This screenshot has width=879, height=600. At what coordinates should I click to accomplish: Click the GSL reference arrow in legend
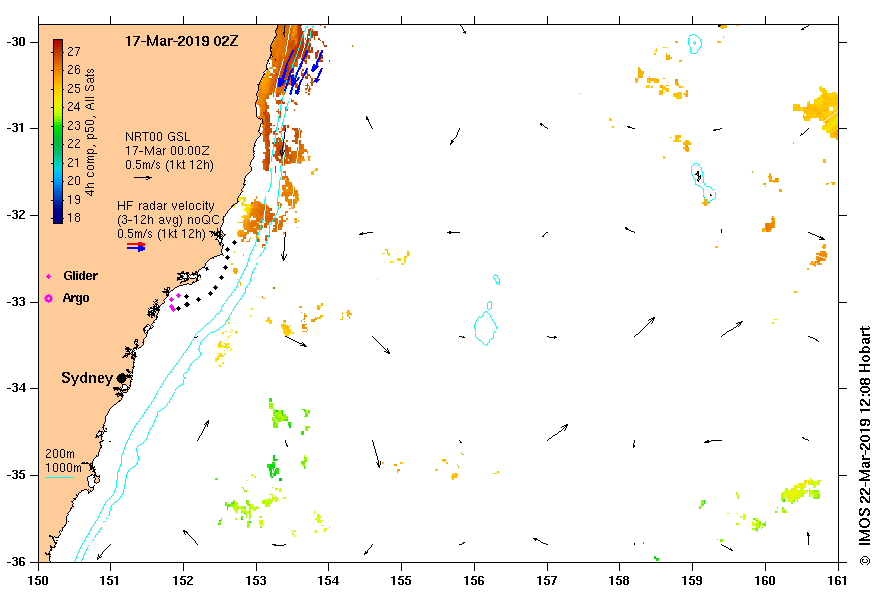143,178
